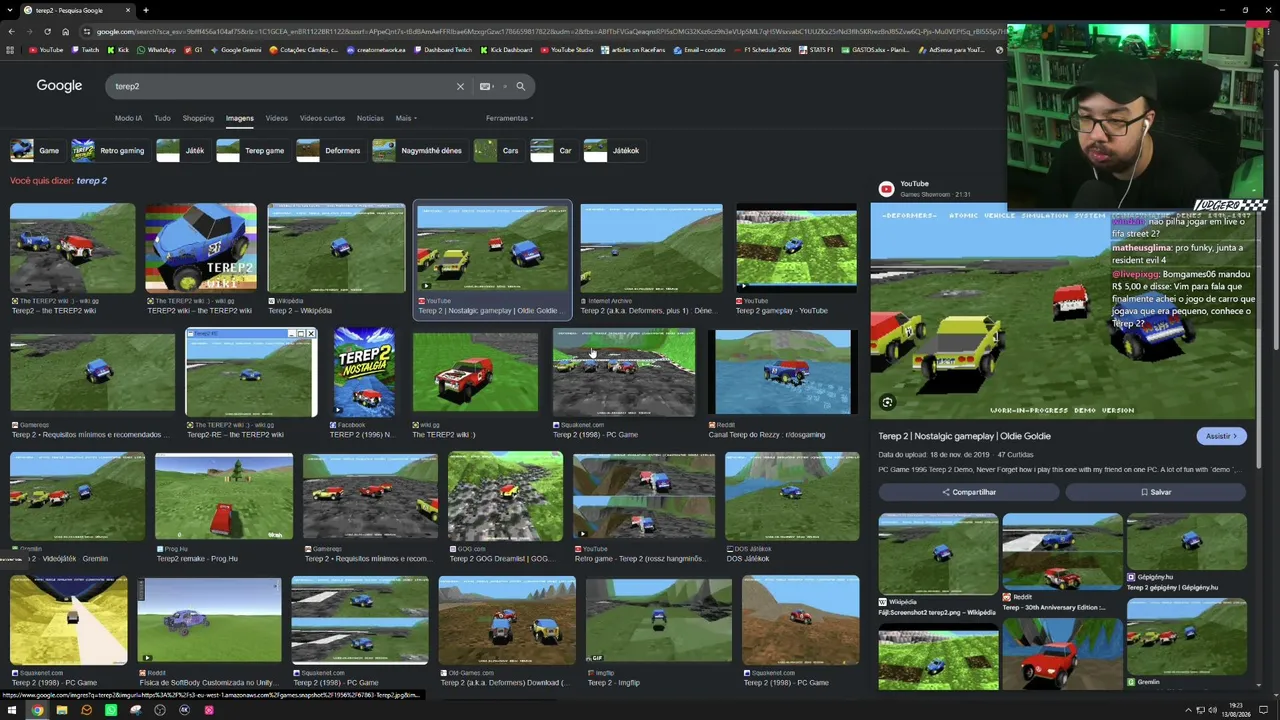
Task: Filter images by the Játék chip
Action: coord(182,151)
